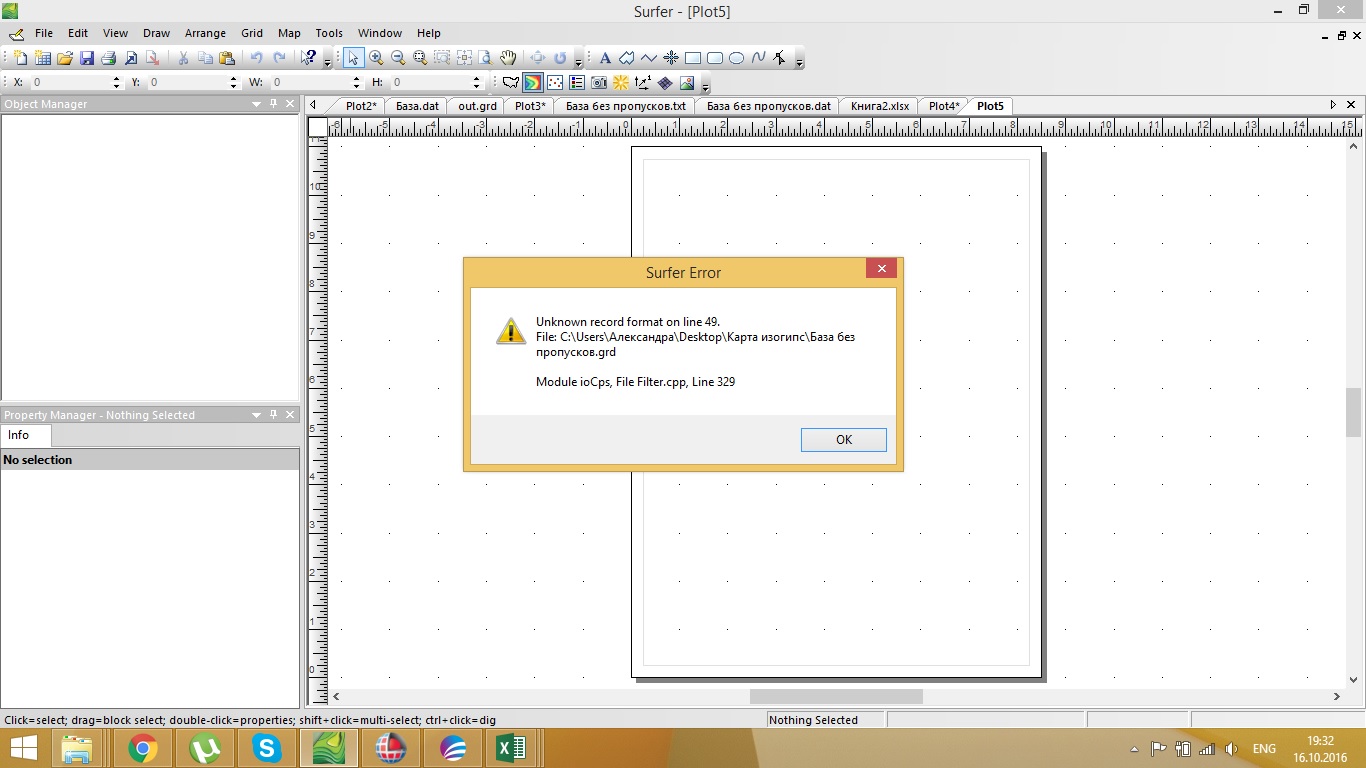The width and height of the screenshot is (1366, 768).
Task: Select the Ellipse drawing tool
Action: pyautogui.click(x=737, y=58)
